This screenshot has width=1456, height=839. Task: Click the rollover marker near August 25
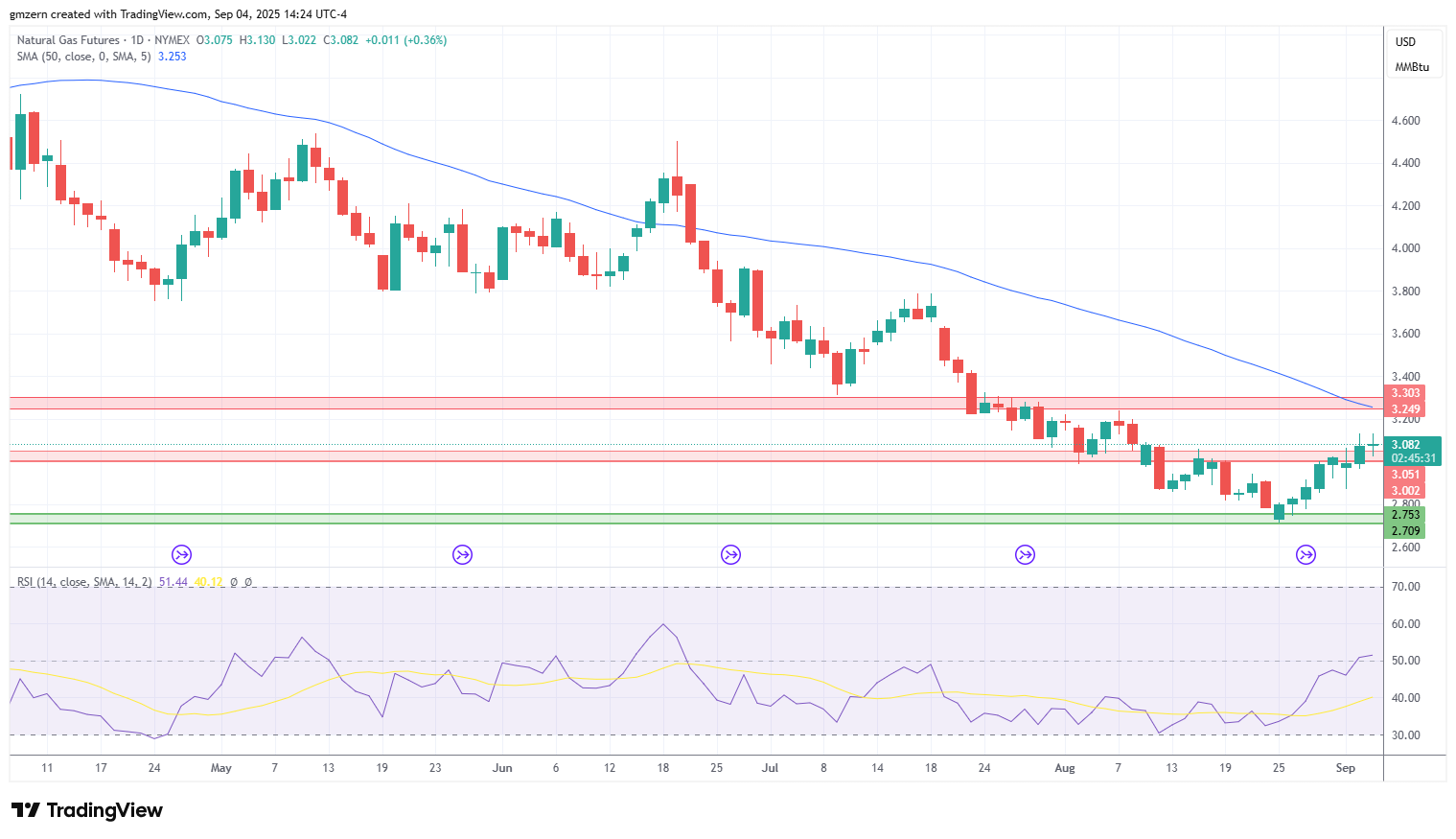coord(1306,554)
